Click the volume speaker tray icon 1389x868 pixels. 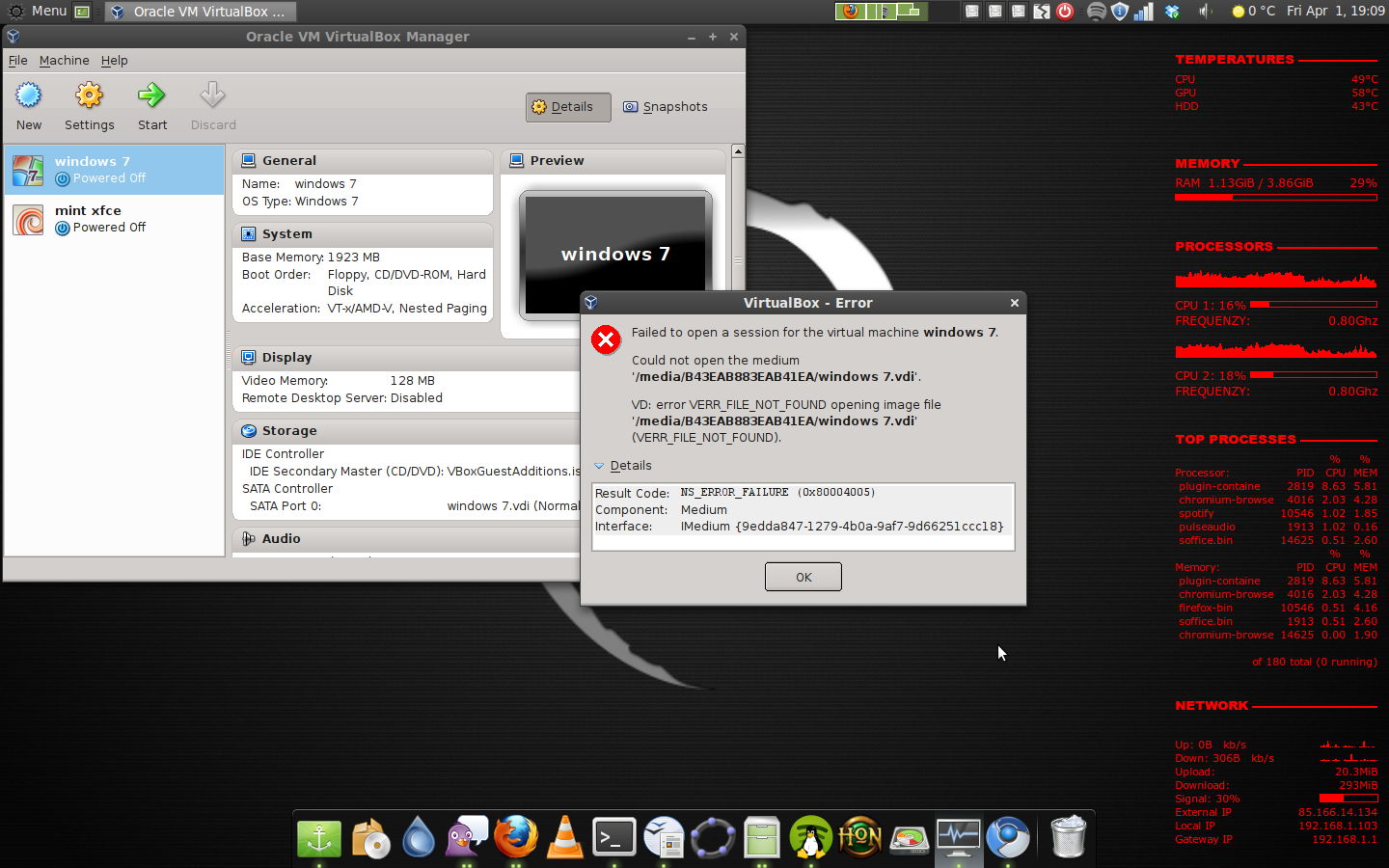1206,12
